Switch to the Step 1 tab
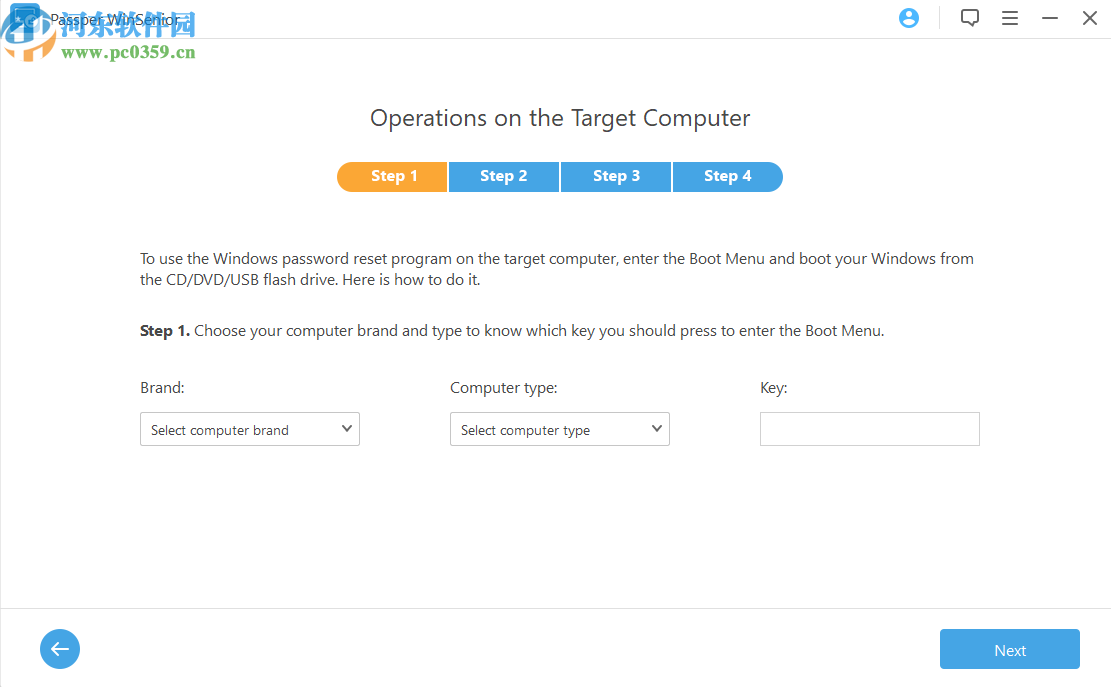This screenshot has width=1111, height=687. tap(393, 176)
